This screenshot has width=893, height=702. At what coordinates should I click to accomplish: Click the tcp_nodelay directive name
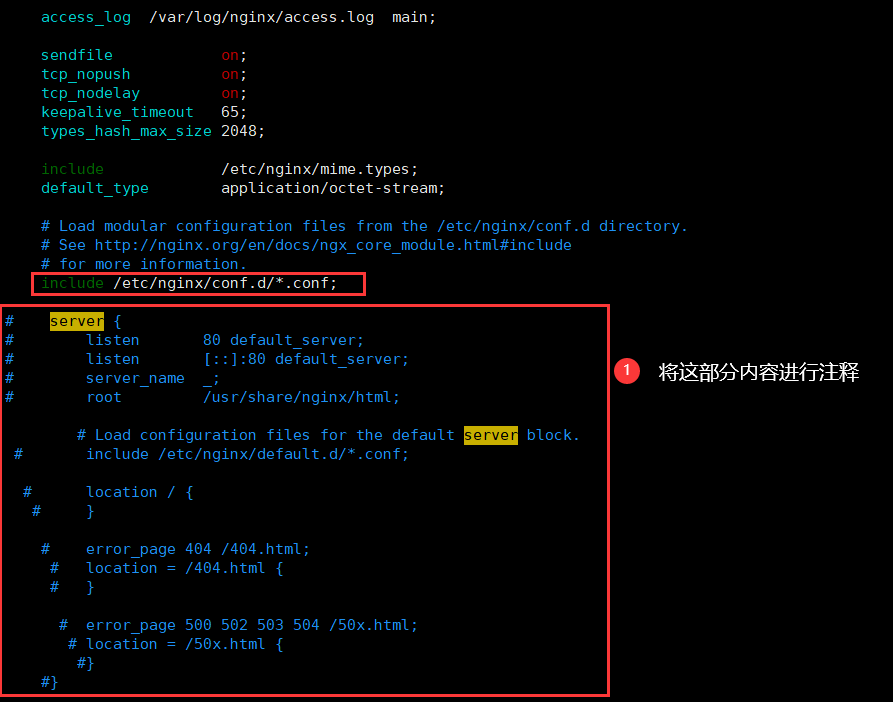tap(91, 93)
